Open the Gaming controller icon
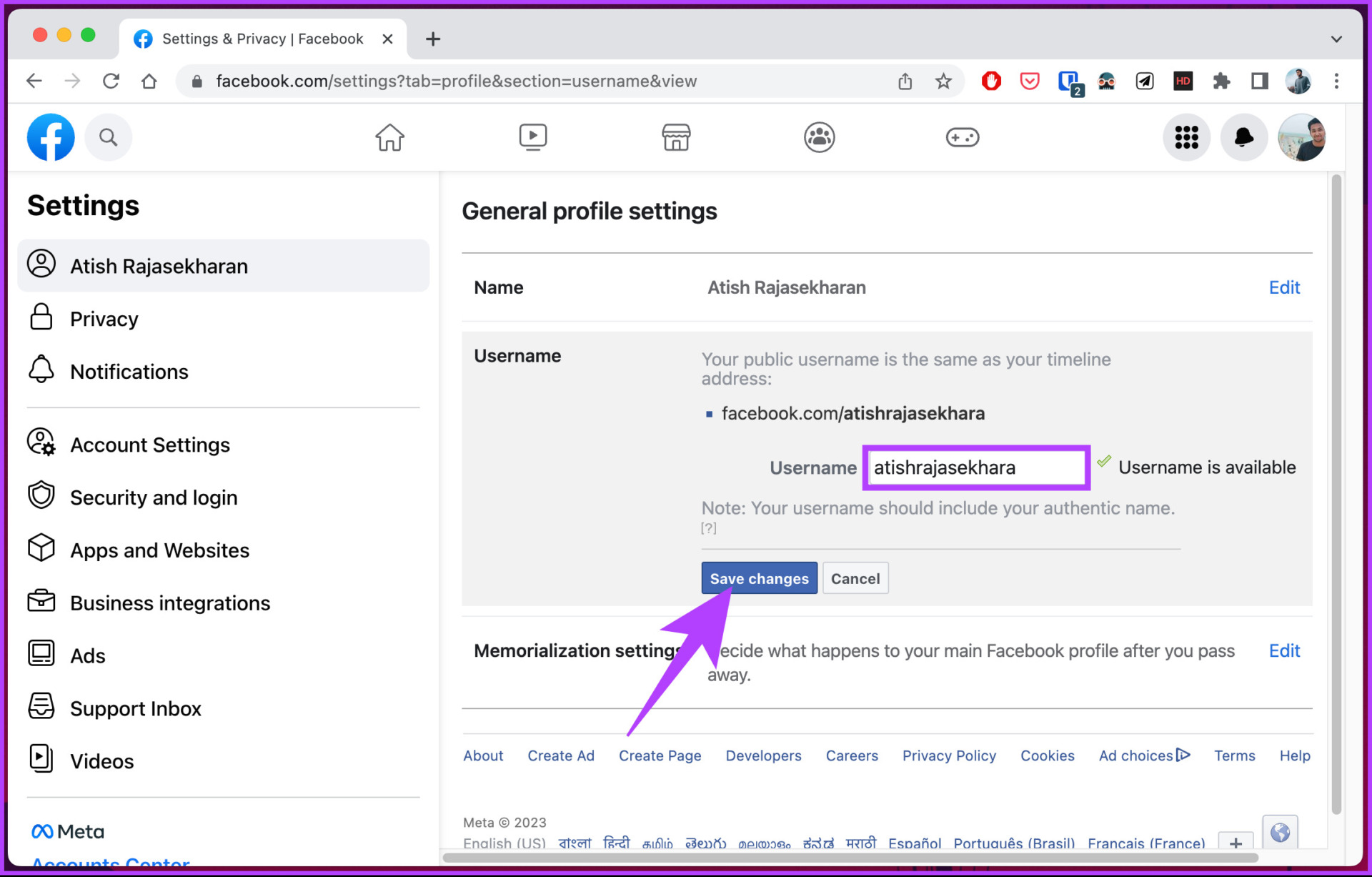The width and height of the screenshot is (1372, 877). click(963, 137)
